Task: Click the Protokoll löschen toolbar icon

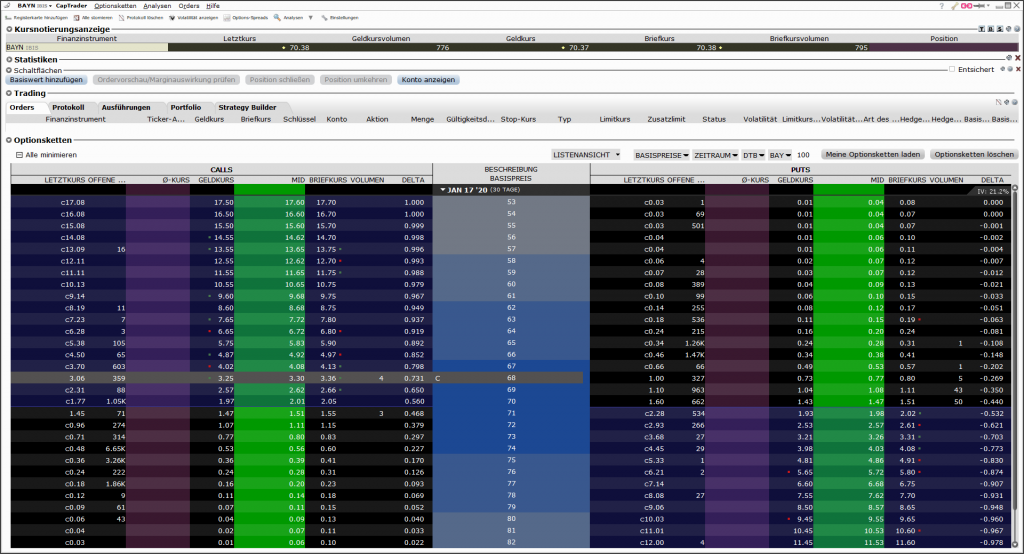Action: tap(121, 18)
